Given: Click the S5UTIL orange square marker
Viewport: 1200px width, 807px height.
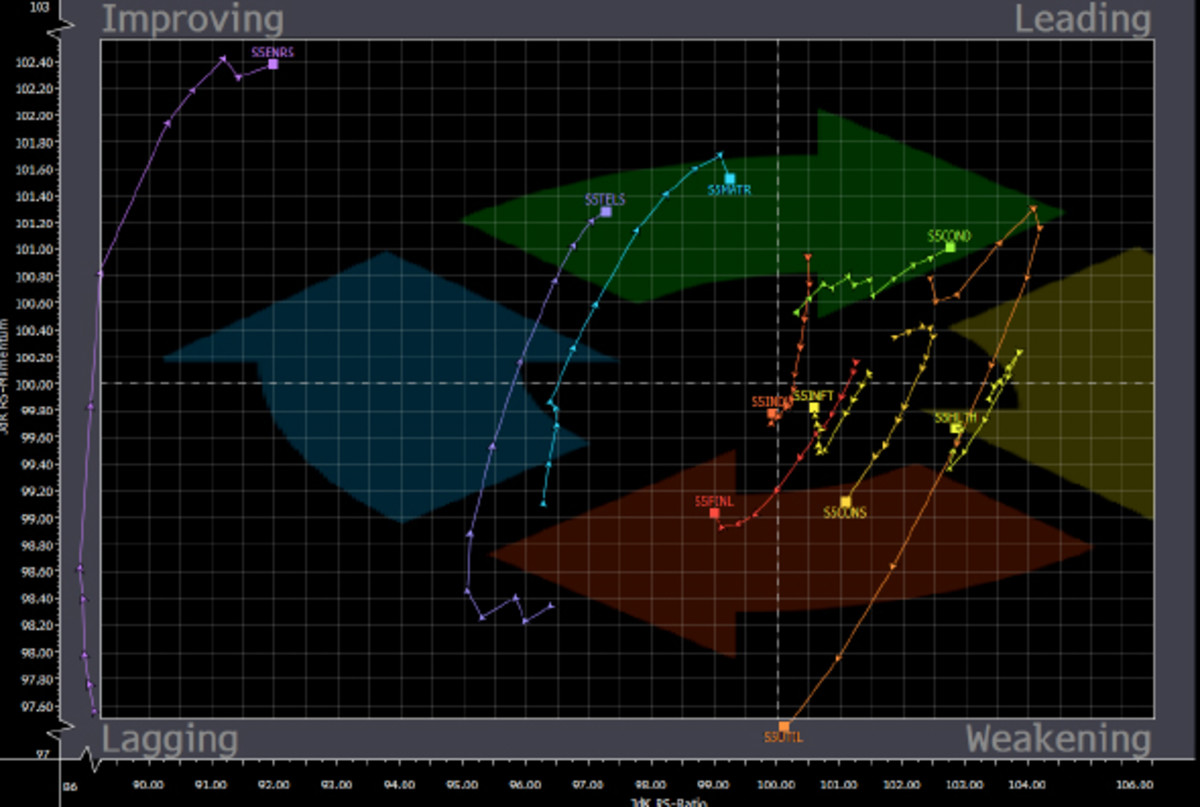Looking at the screenshot, I should coord(784,727).
